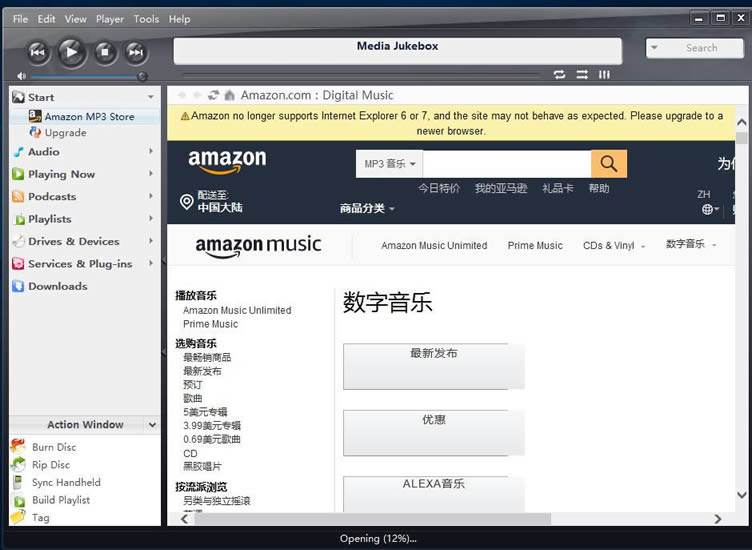Click the 今日特价 link
Screen dimensions: 752x550
(x=439, y=188)
